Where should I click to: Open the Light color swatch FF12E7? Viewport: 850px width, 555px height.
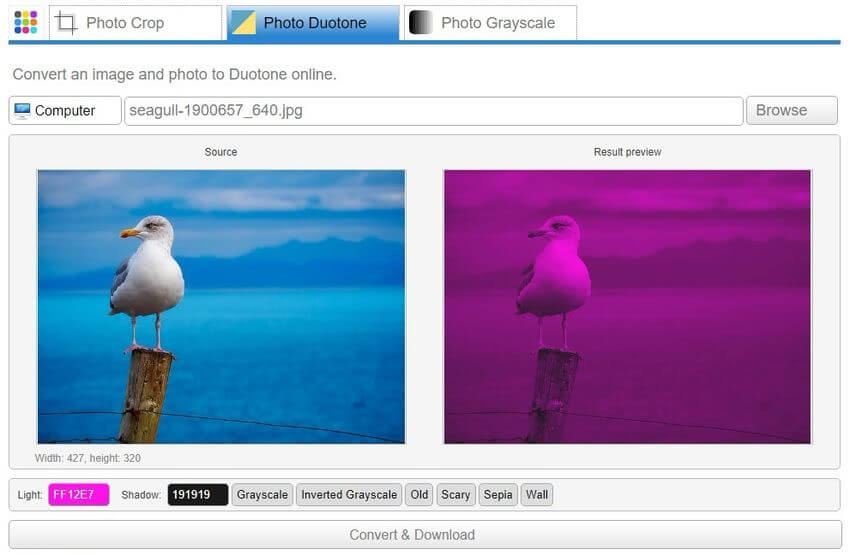79,494
